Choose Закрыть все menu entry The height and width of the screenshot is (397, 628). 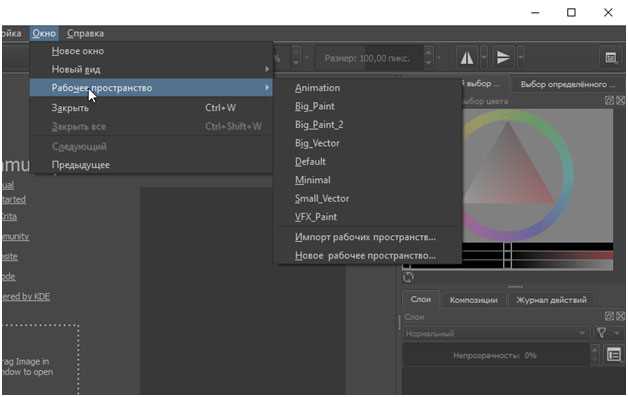(x=151, y=127)
